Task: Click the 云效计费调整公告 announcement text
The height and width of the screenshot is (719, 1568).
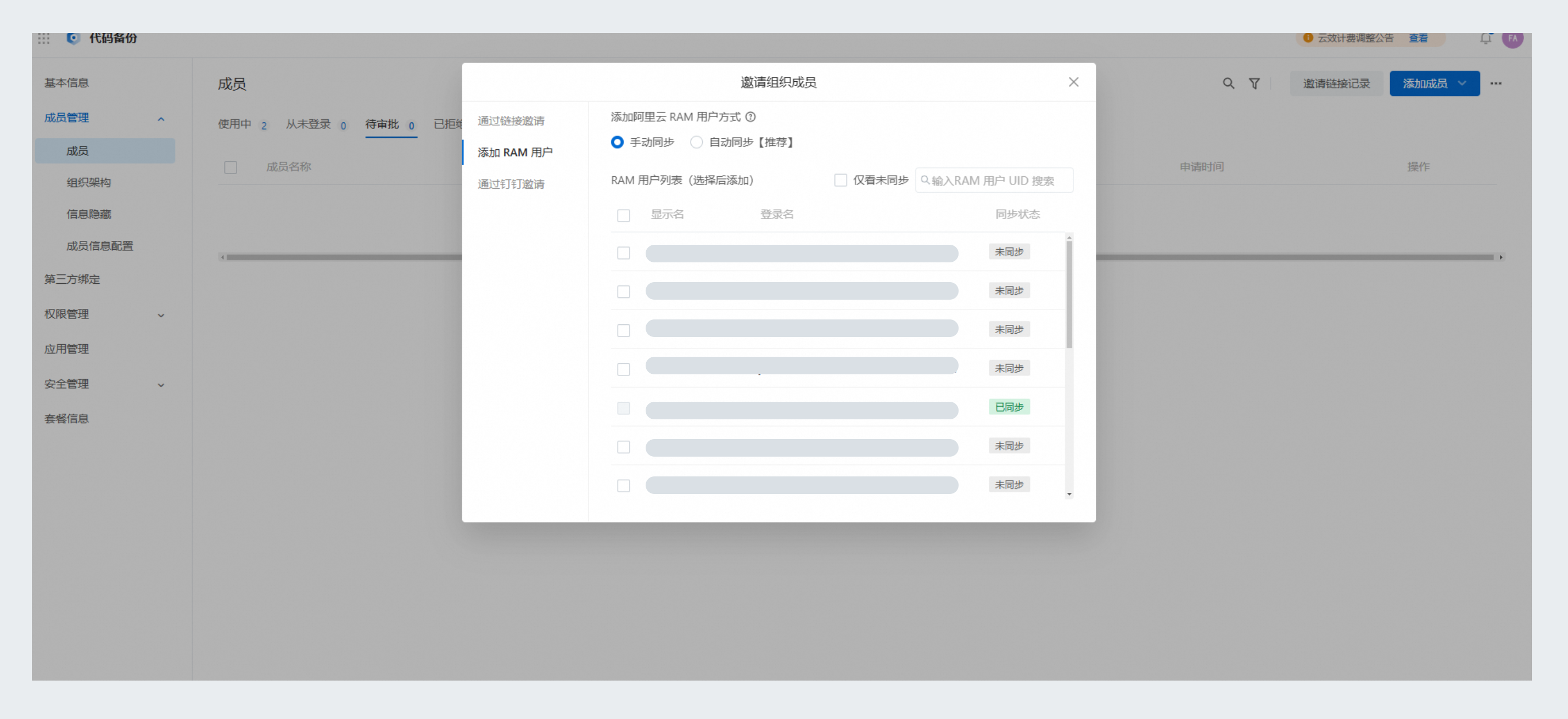Action: click(1355, 38)
